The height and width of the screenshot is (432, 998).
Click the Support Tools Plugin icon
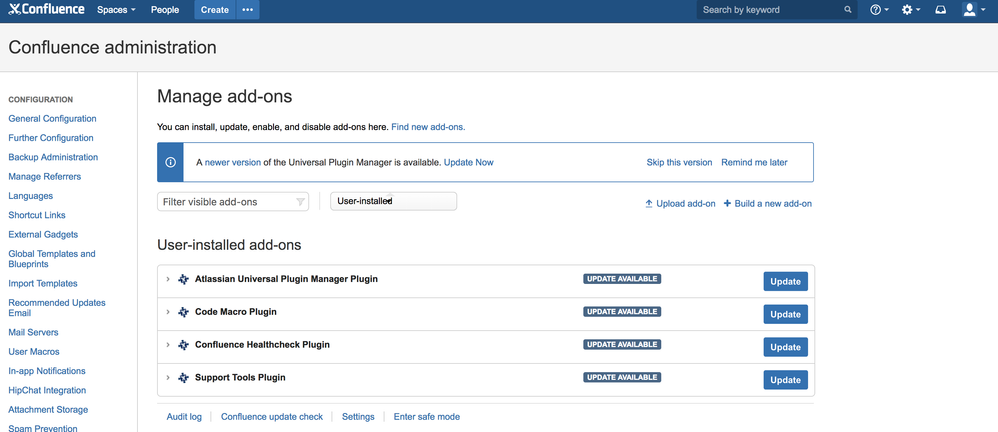point(183,378)
